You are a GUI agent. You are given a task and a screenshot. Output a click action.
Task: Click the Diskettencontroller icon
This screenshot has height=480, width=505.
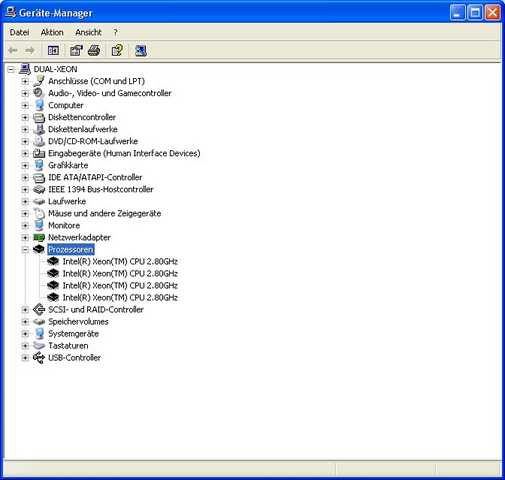(x=39, y=117)
